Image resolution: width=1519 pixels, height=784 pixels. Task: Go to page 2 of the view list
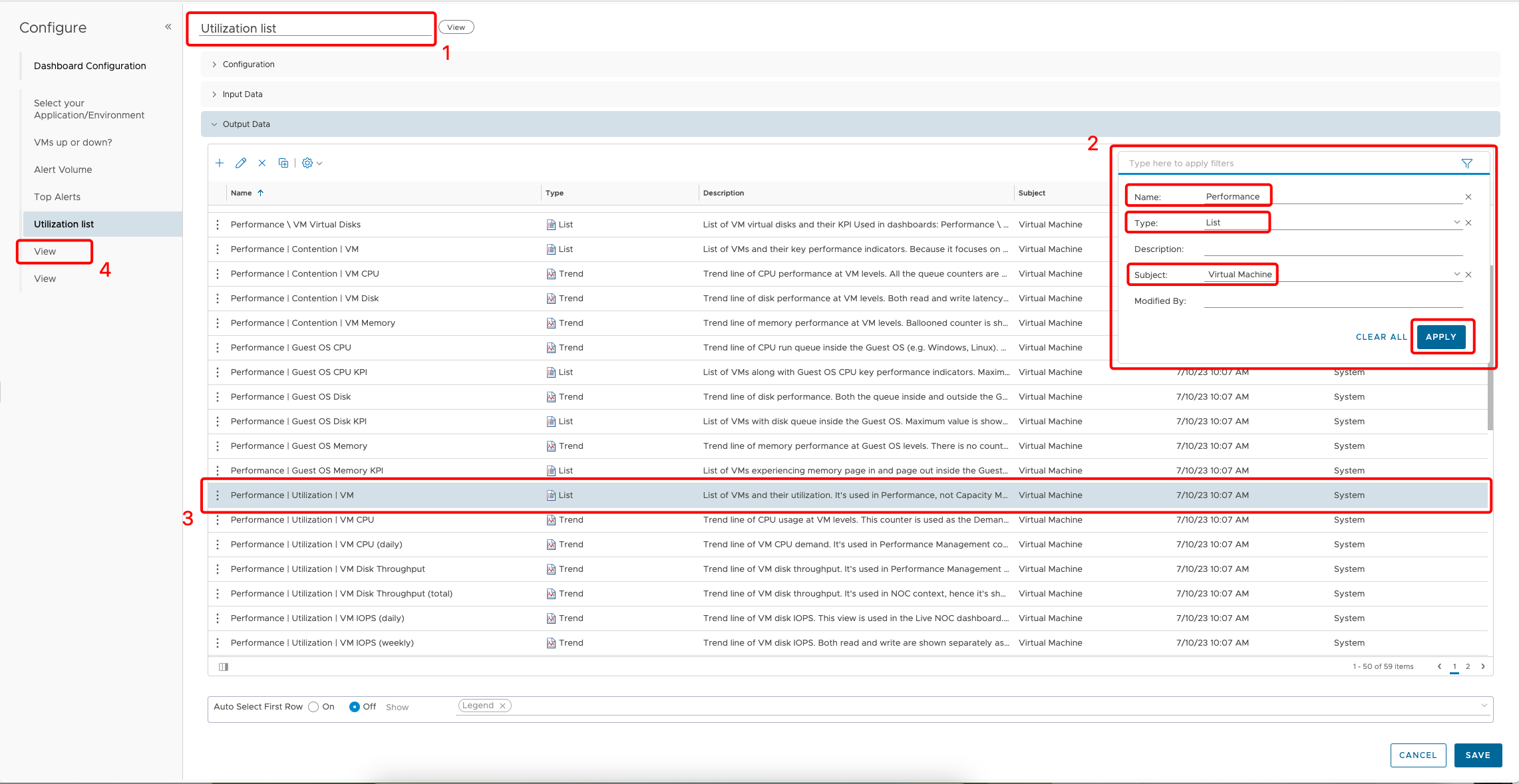point(1468,666)
